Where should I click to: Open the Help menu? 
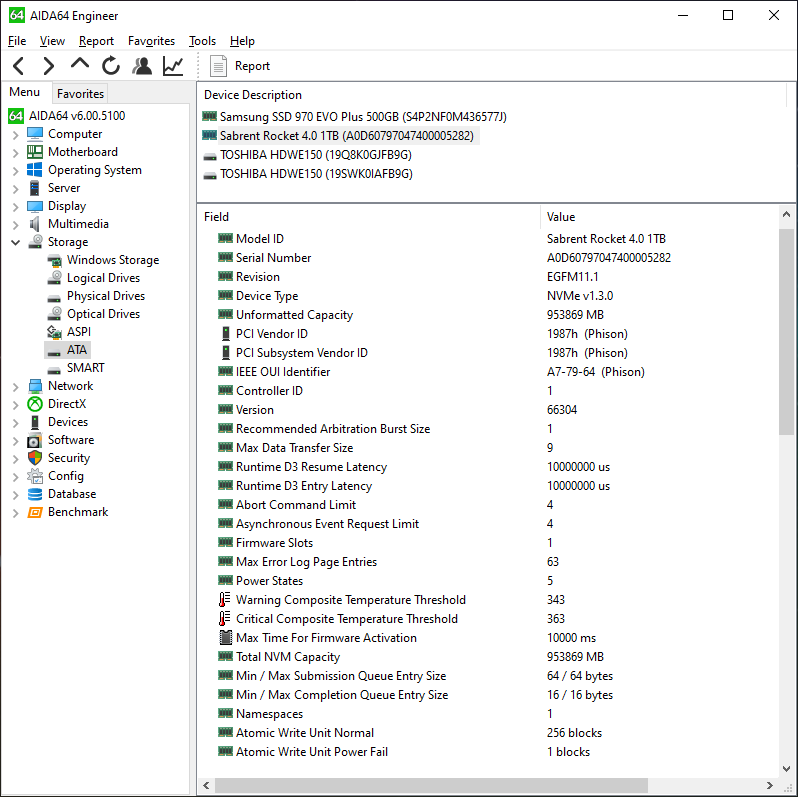click(242, 41)
